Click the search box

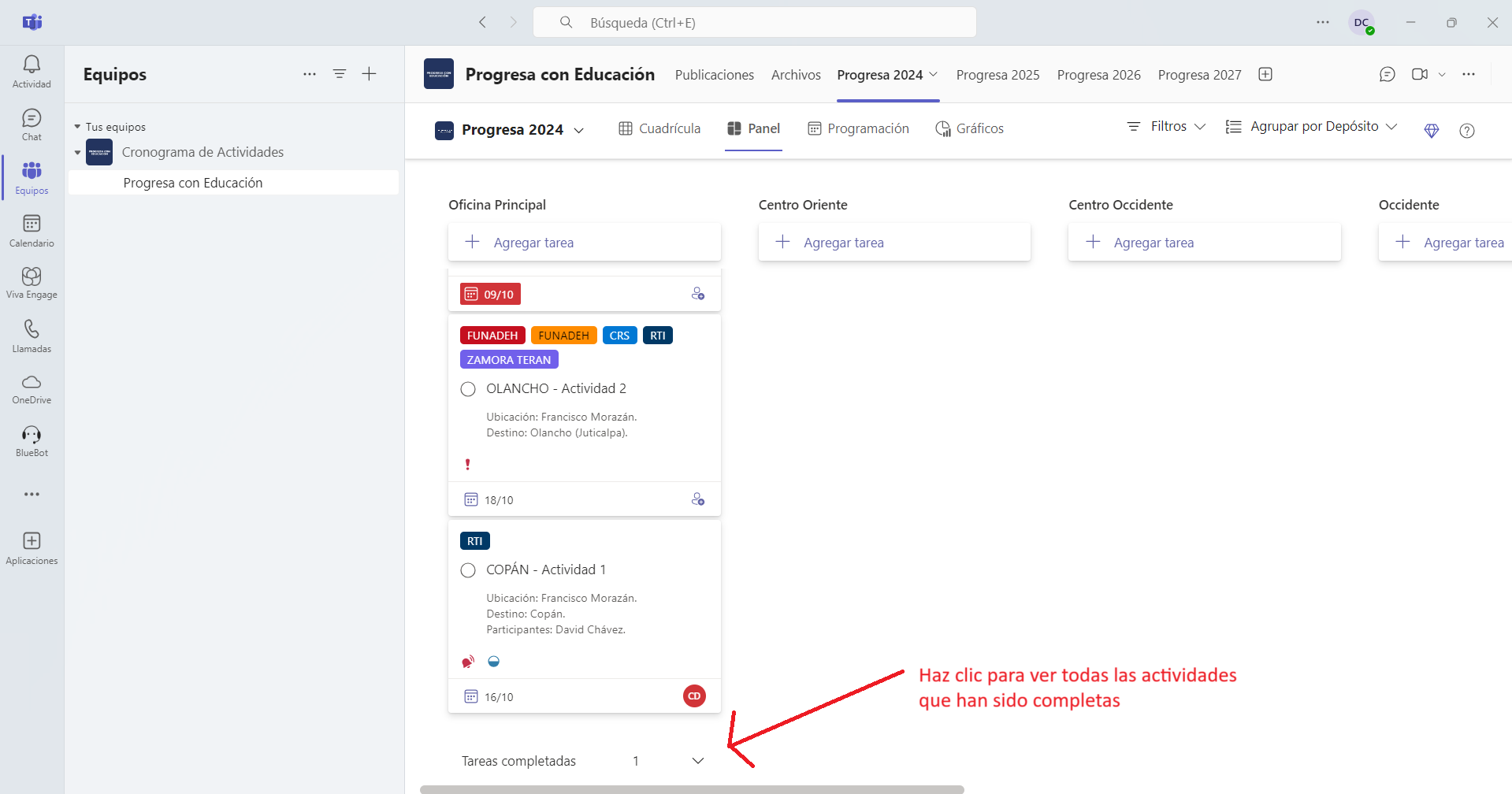coord(755,22)
